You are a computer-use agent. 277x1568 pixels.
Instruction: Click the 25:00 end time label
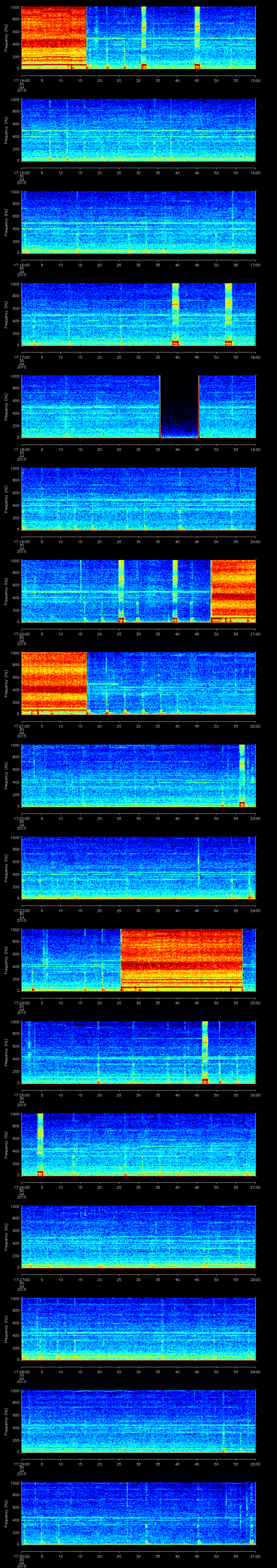click(256, 1003)
